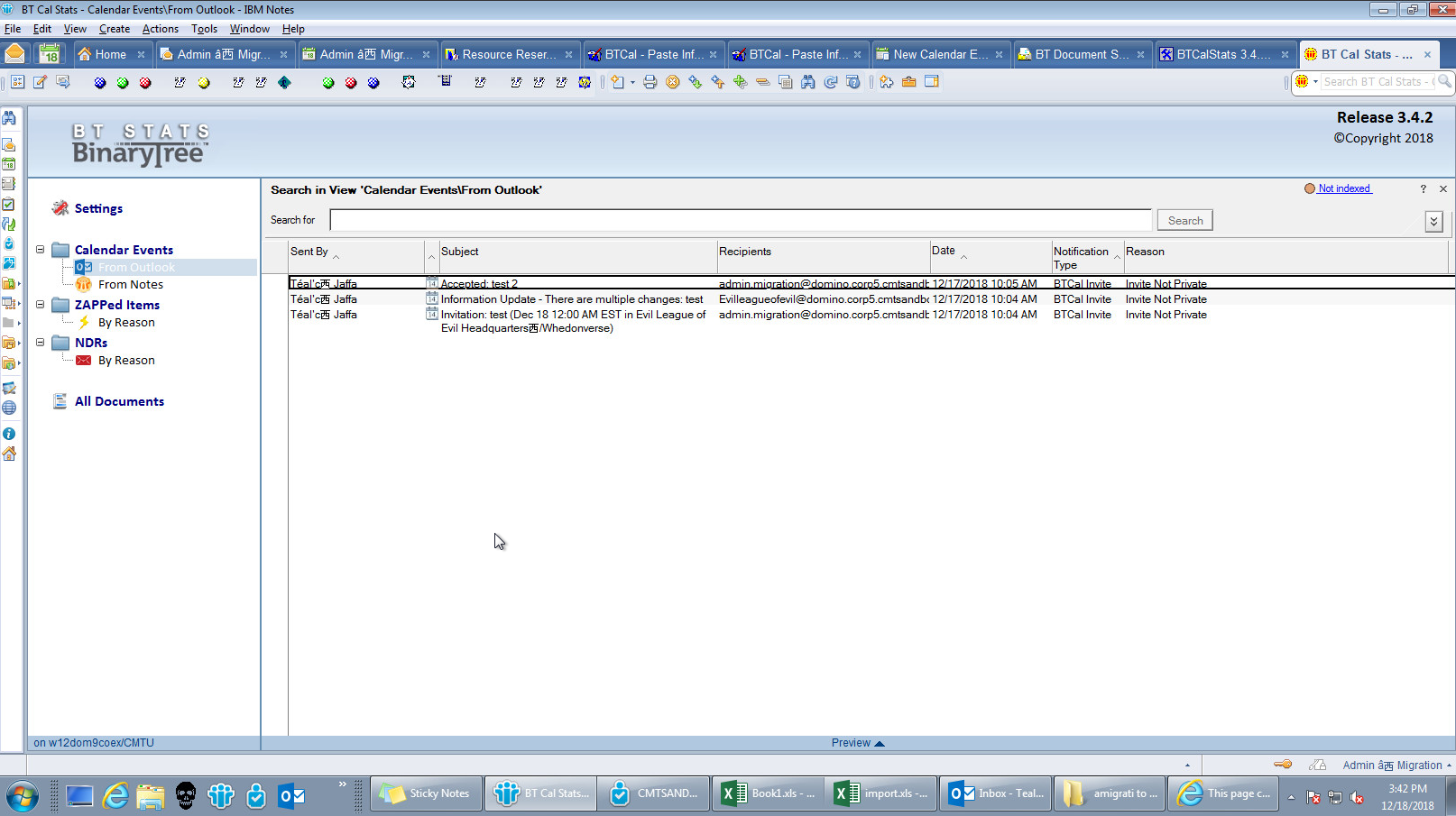The image size is (1456, 816).
Task: Open the Settings army-knife icon
Action: click(60, 208)
